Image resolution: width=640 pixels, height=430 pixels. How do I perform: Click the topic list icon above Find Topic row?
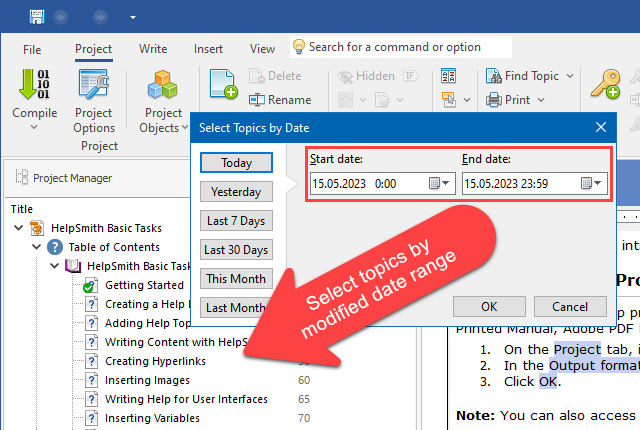point(449,76)
